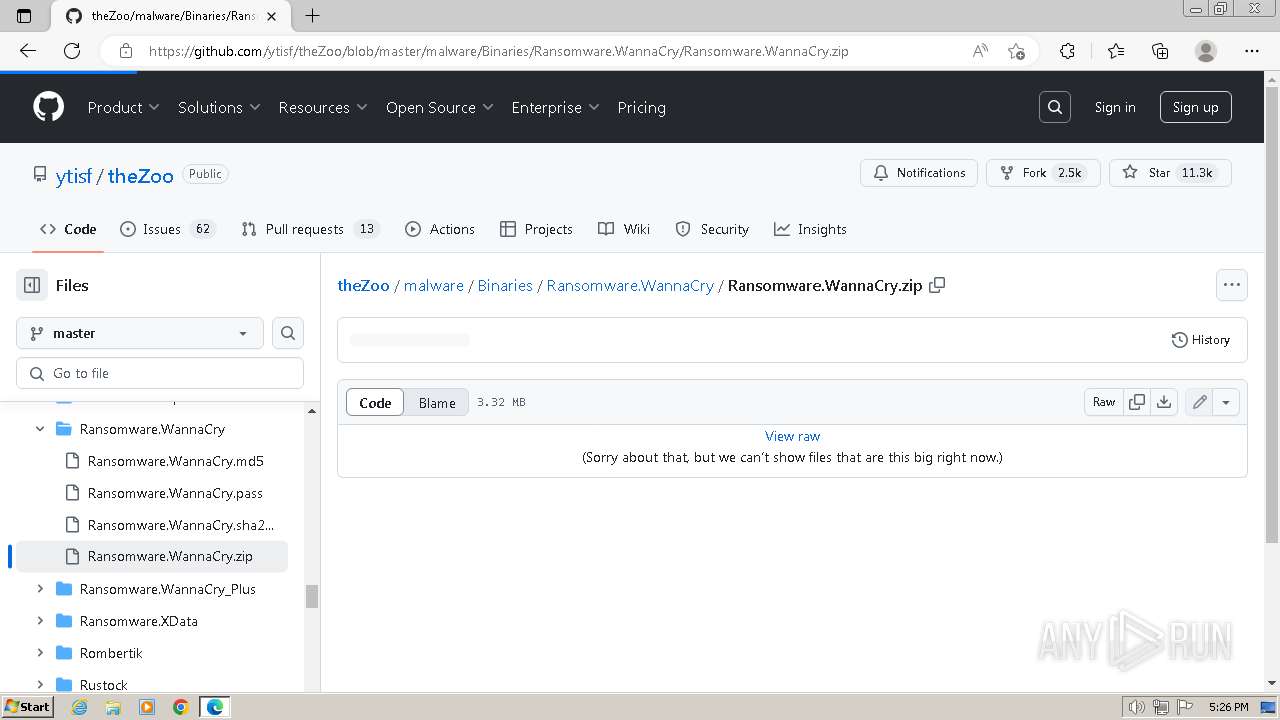1280x720 pixels.
Task: Navigate to malware breadcrumb
Action: click(x=434, y=285)
